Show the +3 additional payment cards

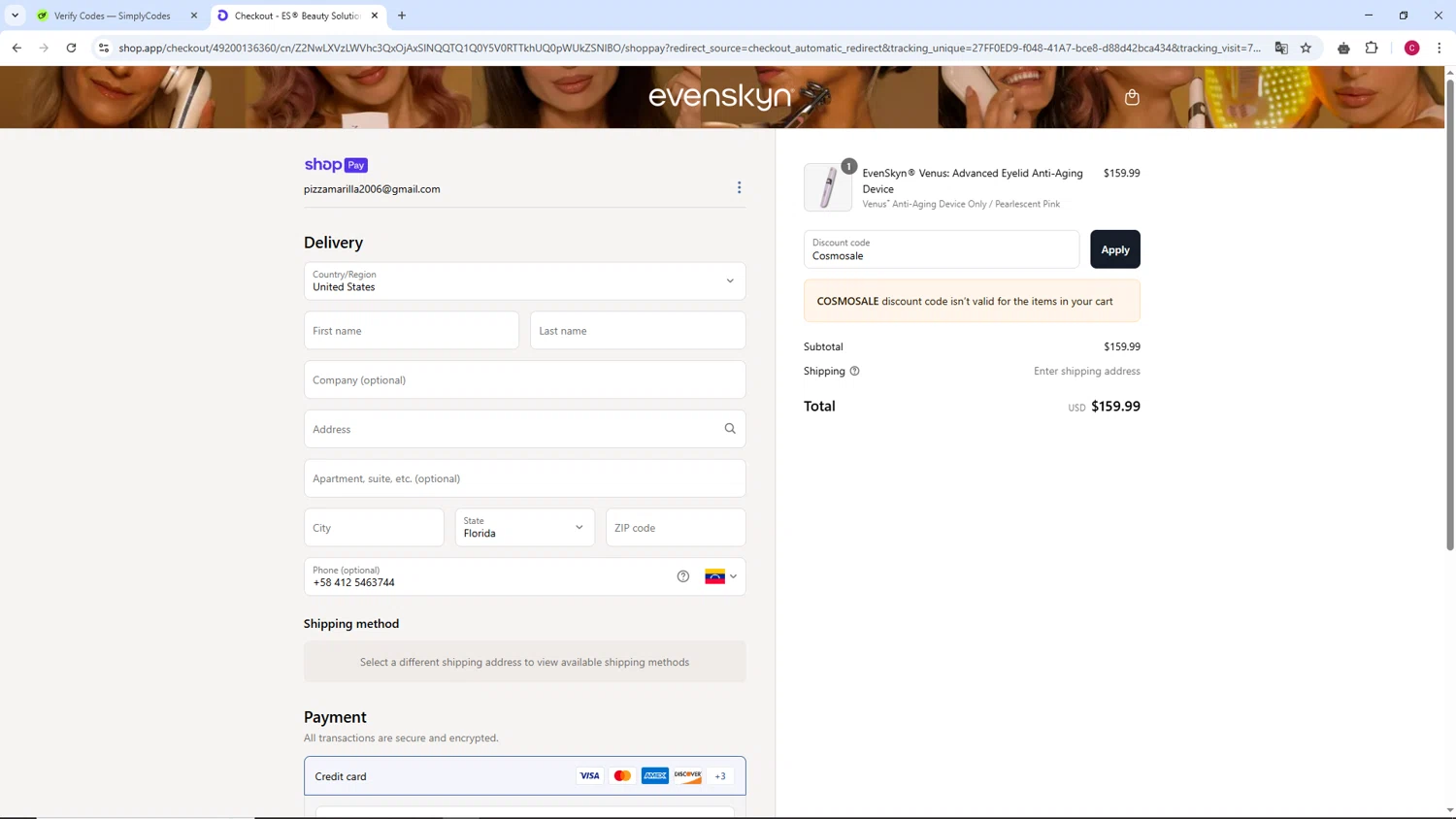[x=720, y=776]
